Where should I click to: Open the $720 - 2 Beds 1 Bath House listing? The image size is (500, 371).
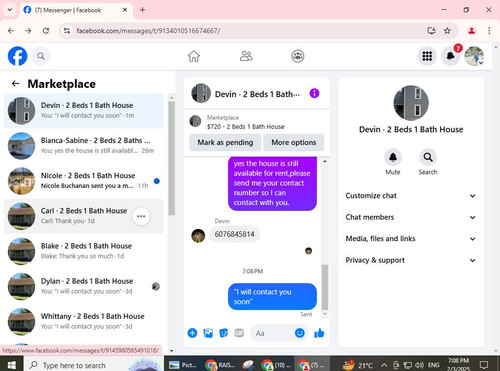point(245,127)
